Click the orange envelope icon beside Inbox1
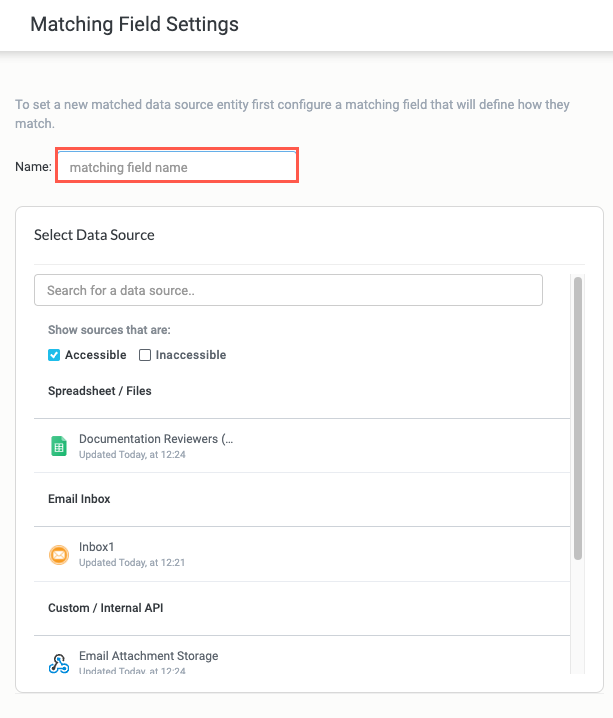 (59, 554)
